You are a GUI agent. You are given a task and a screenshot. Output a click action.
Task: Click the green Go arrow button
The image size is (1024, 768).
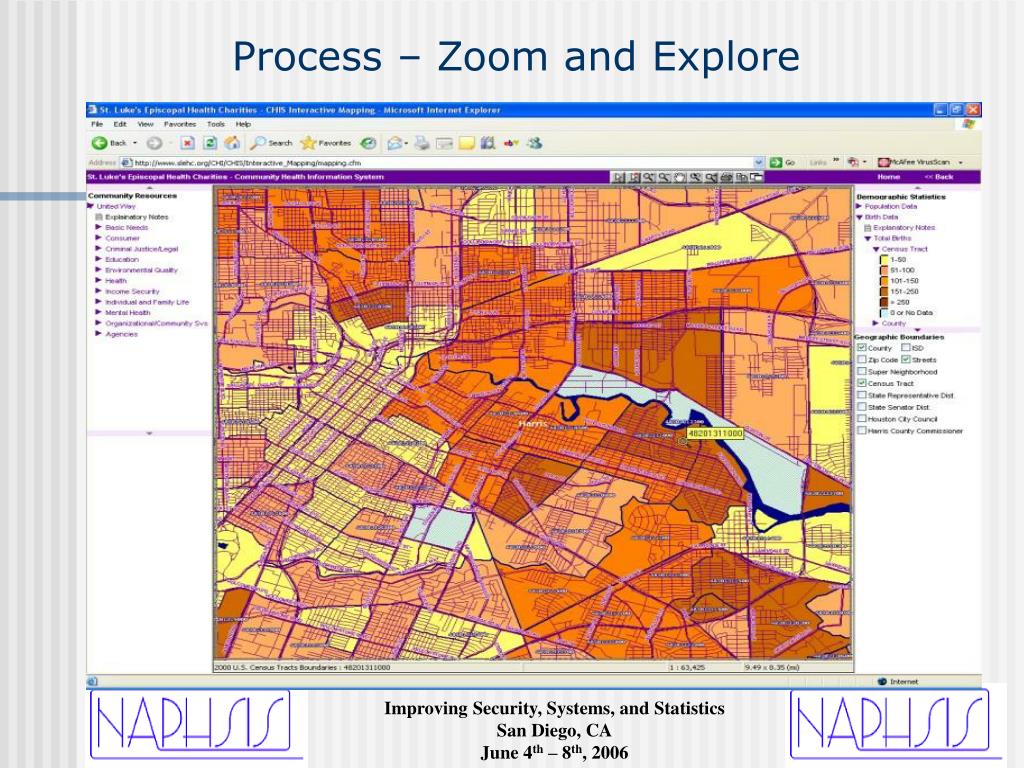pyautogui.click(x=776, y=162)
